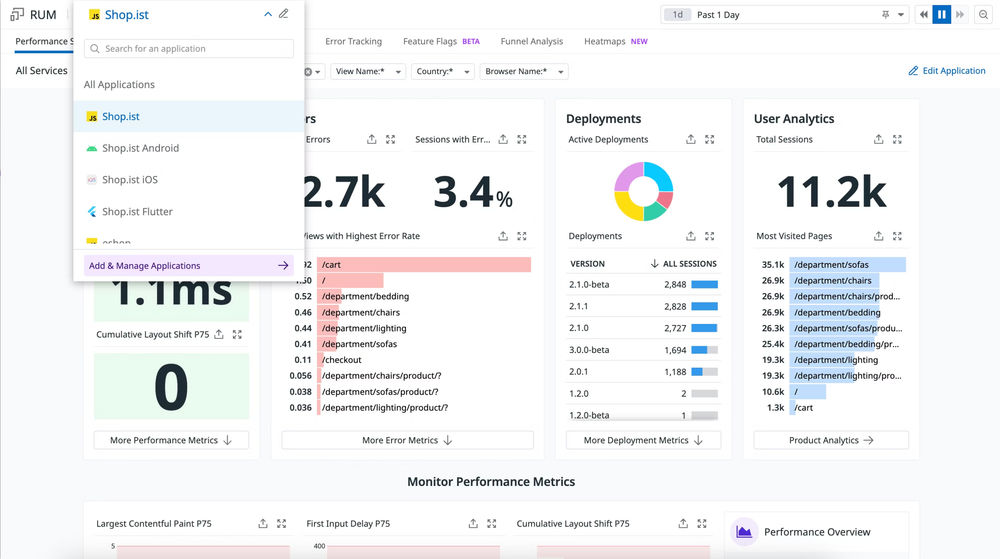Fullscreen the Total Sessions widget
Viewport: 1000px width, 559px height.
(x=897, y=139)
